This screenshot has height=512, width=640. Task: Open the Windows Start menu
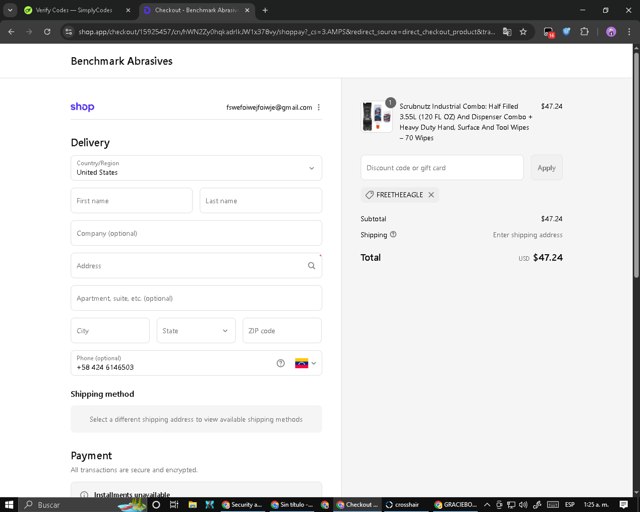tap(9, 505)
